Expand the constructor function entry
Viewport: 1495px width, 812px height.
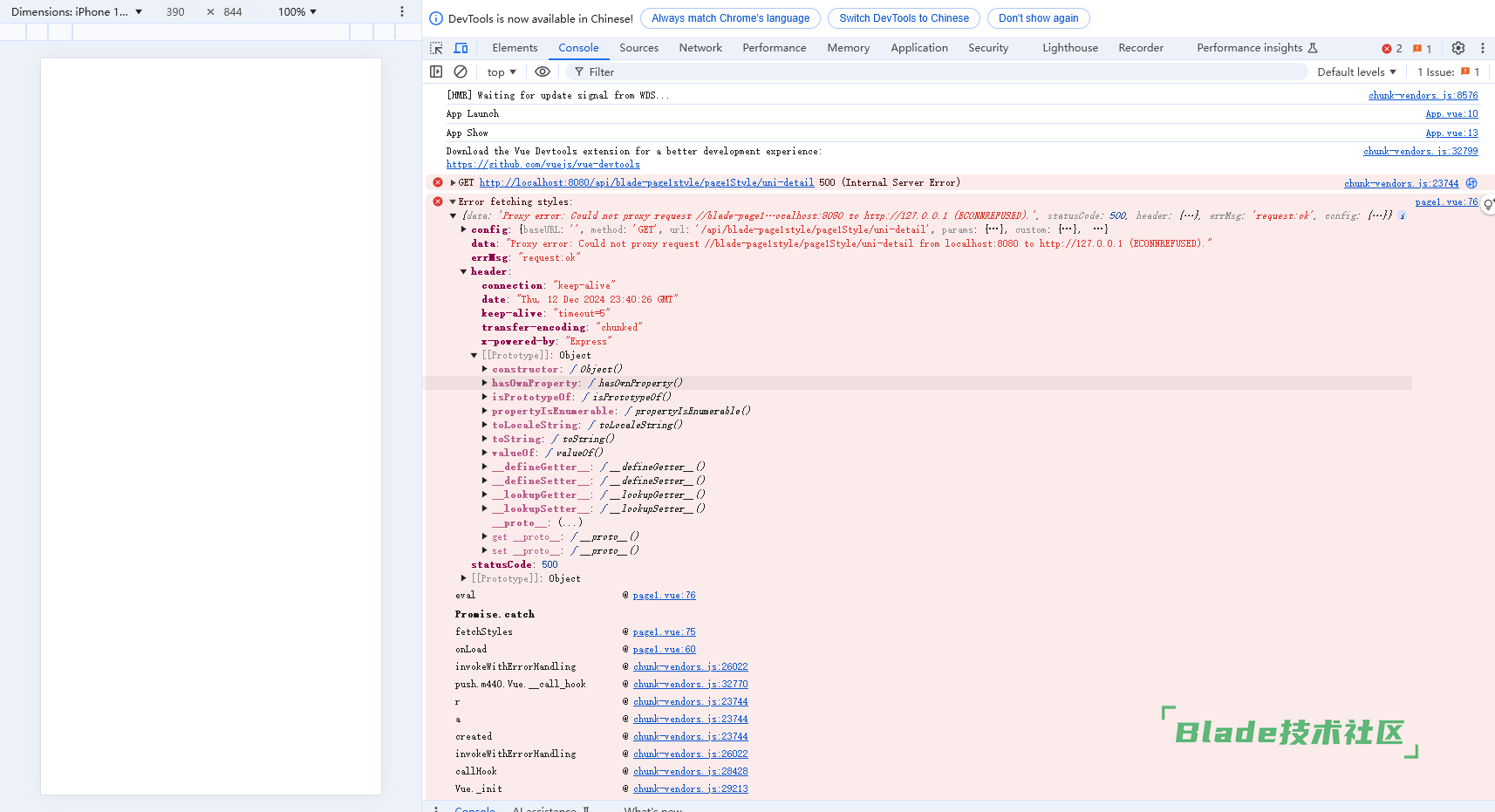click(485, 369)
